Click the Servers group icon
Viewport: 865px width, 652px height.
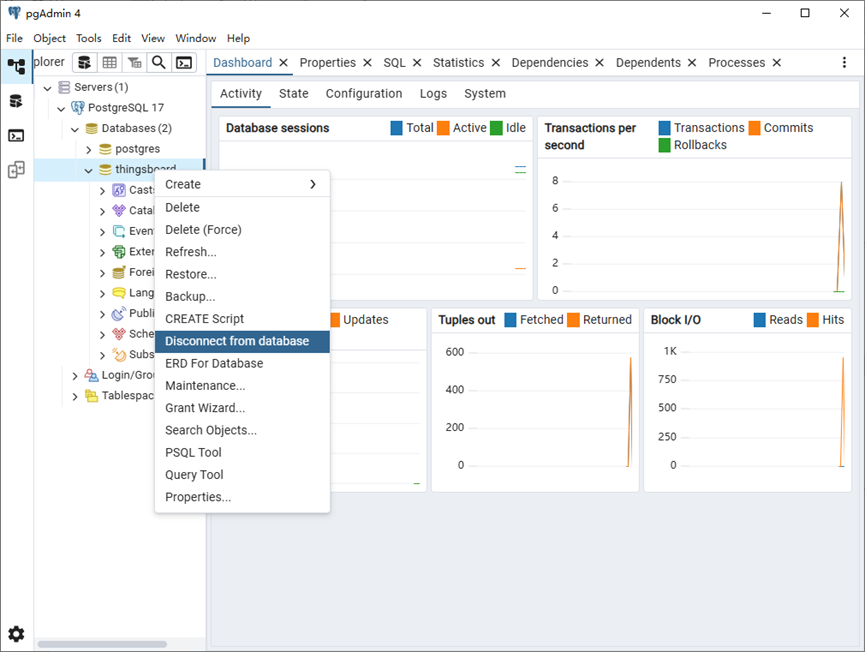click(x=64, y=87)
